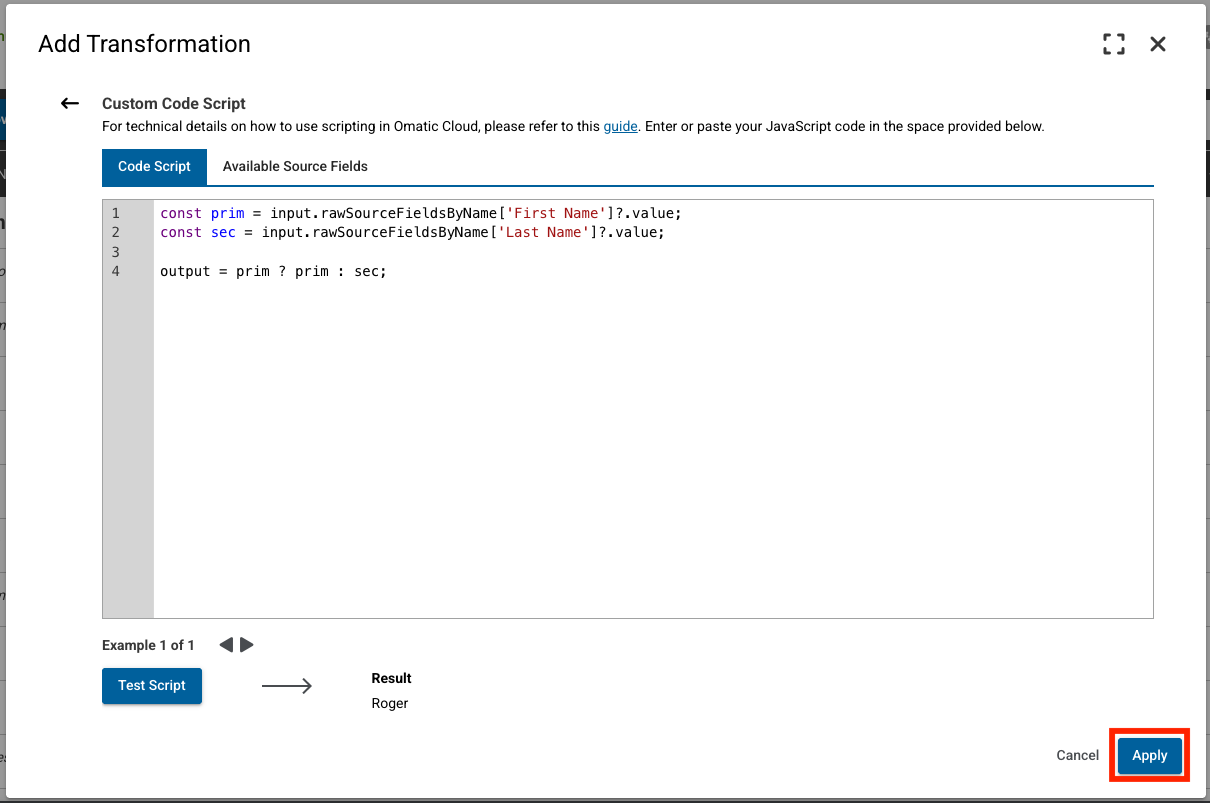The width and height of the screenshot is (1210, 803).
Task: Apply the custom code script
Action: [x=1149, y=756]
